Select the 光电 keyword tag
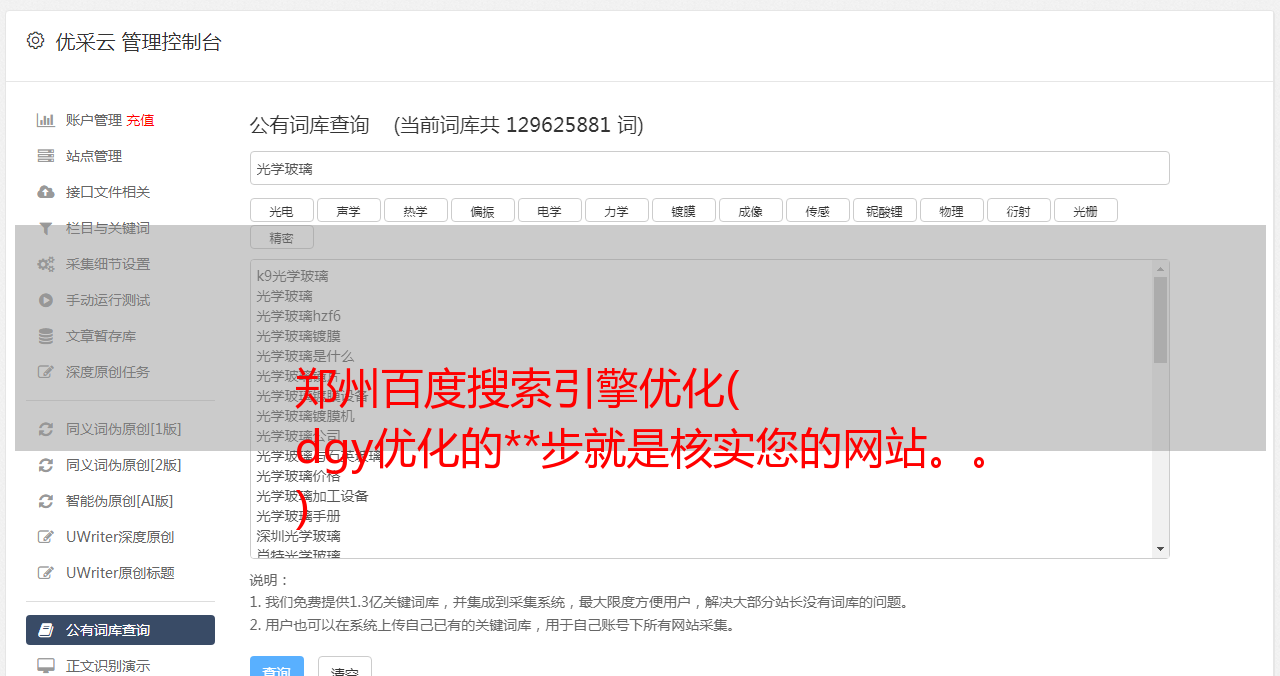Screen dimensions: 1280x676 (282, 210)
